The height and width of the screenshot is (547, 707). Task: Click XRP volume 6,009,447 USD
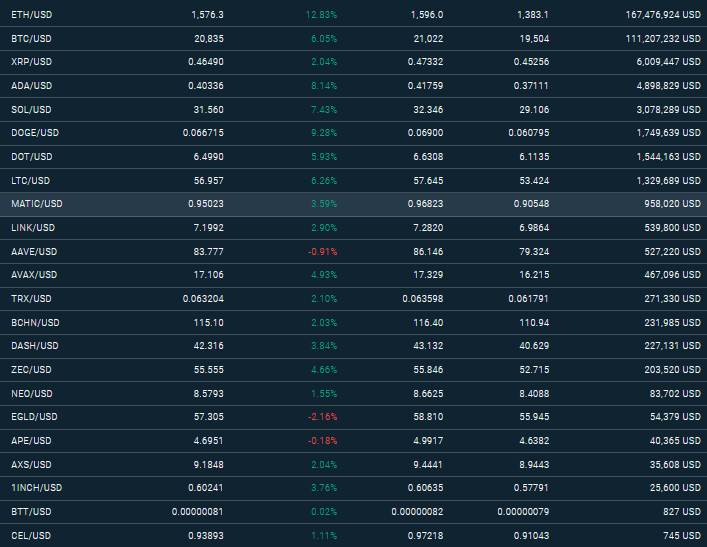click(x=669, y=62)
